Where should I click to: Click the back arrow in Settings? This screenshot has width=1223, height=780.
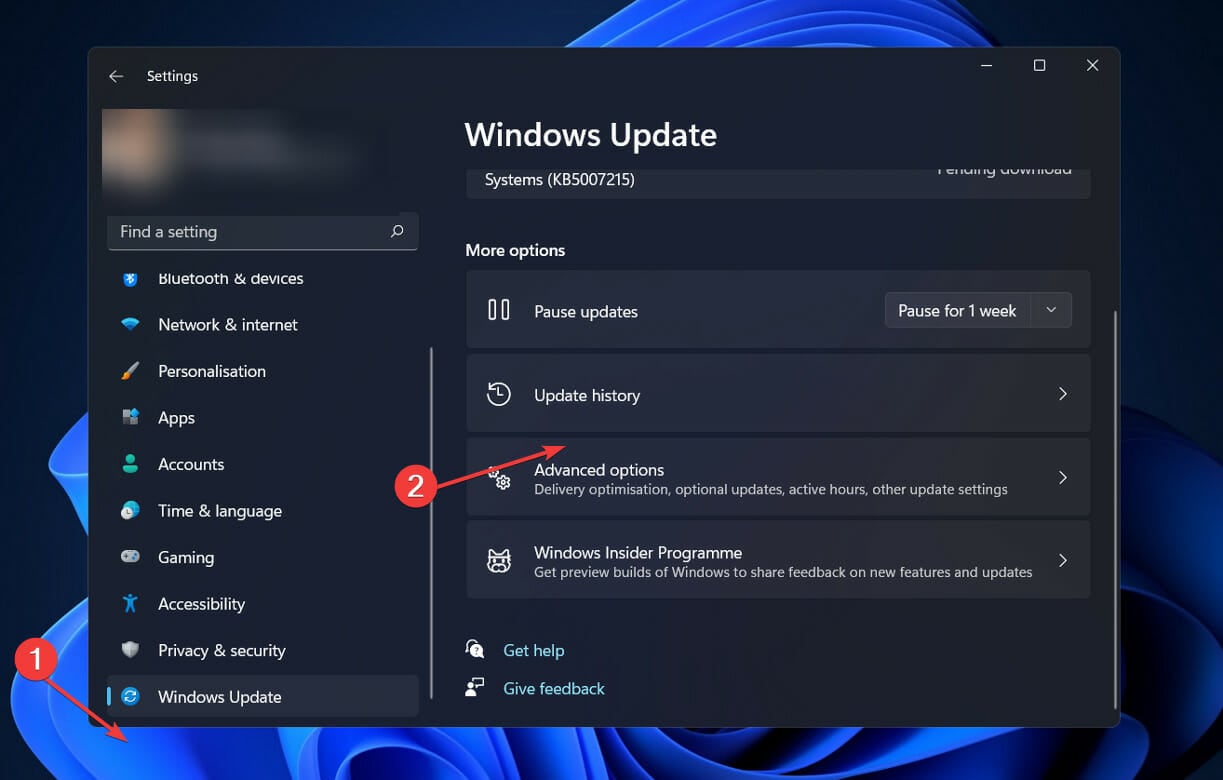116,75
